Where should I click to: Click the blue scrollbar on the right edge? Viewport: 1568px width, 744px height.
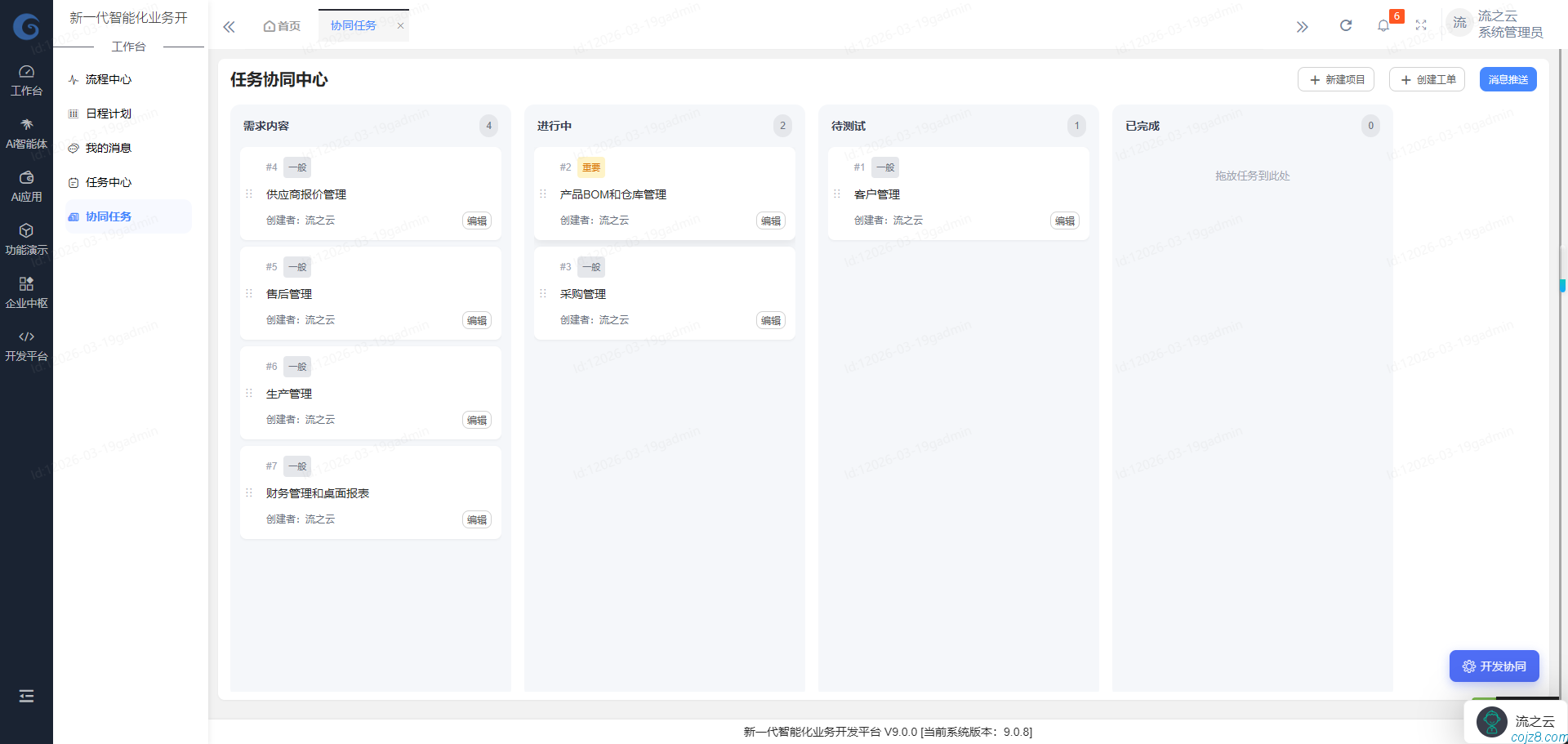point(1562,285)
